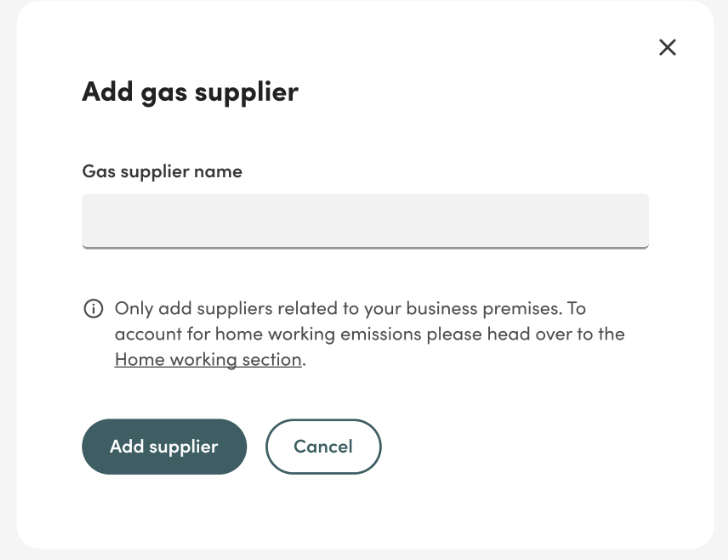Select the empty supplier name text box
The width and height of the screenshot is (728, 560).
coord(365,221)
